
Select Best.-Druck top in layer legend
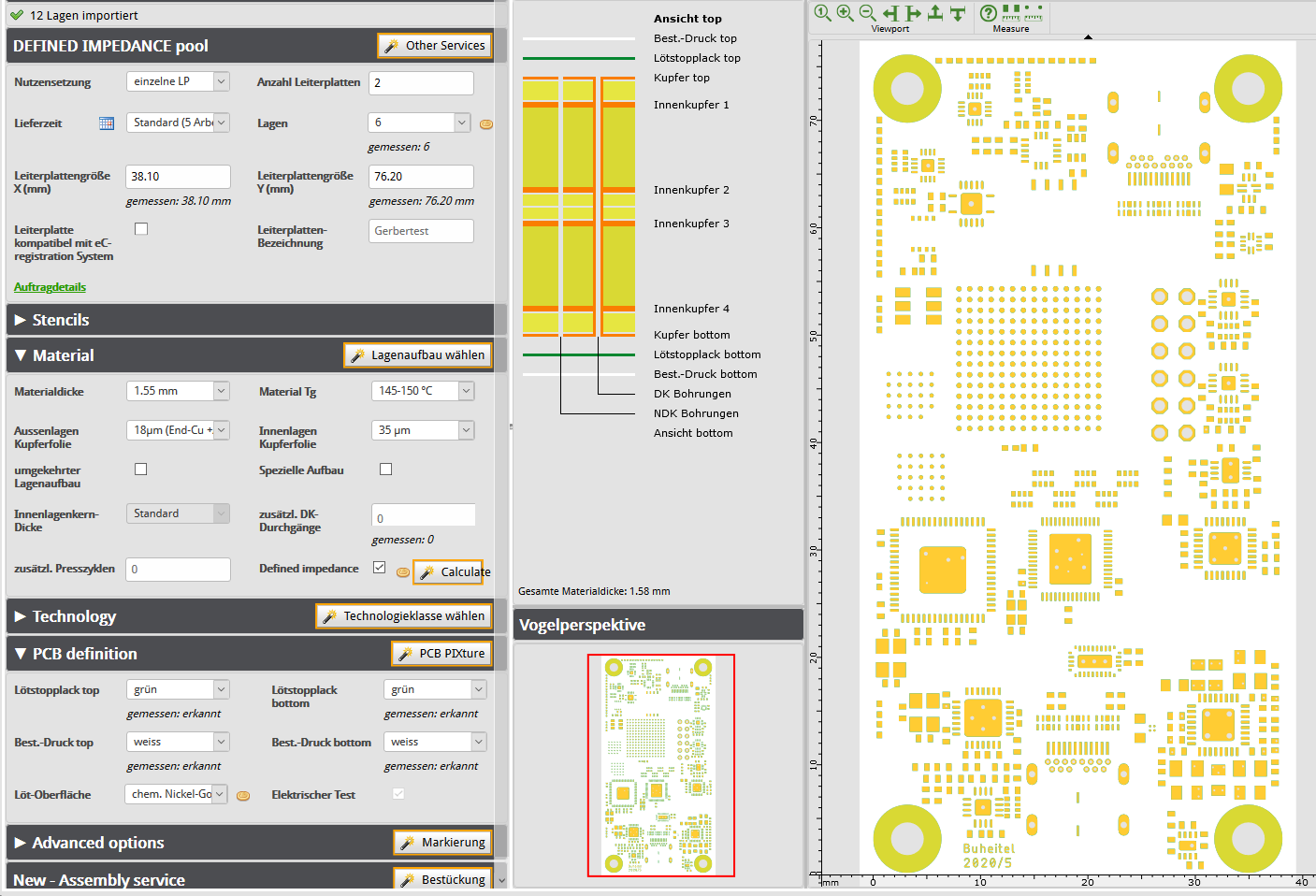tap(695, 38)
